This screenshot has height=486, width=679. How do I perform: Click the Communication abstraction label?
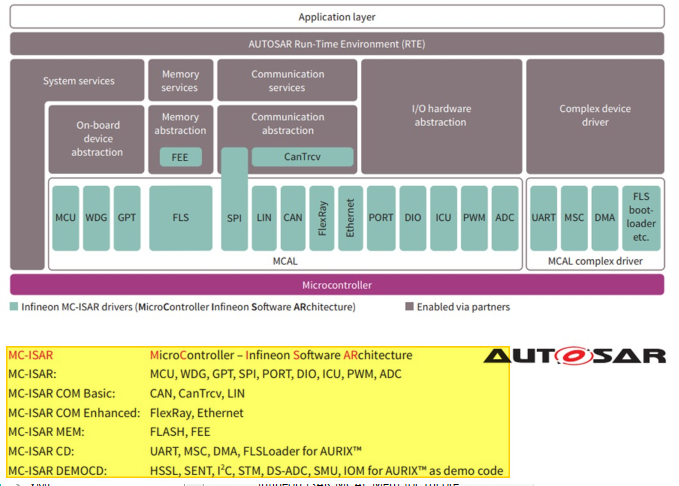point(288,124)
